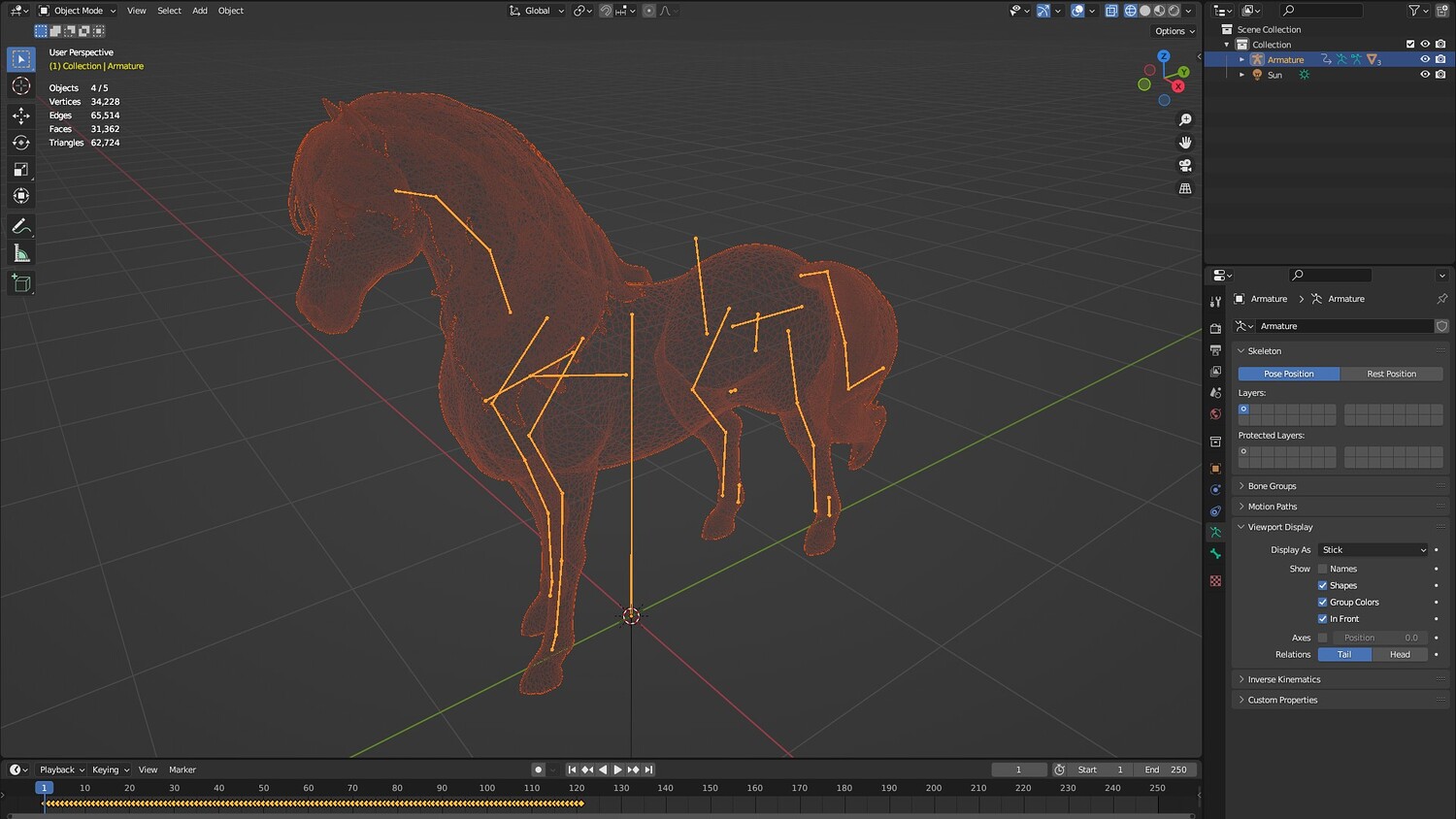Open the timeline Playback menu
Screen dimensions: 1456x819
click(61, 770)
